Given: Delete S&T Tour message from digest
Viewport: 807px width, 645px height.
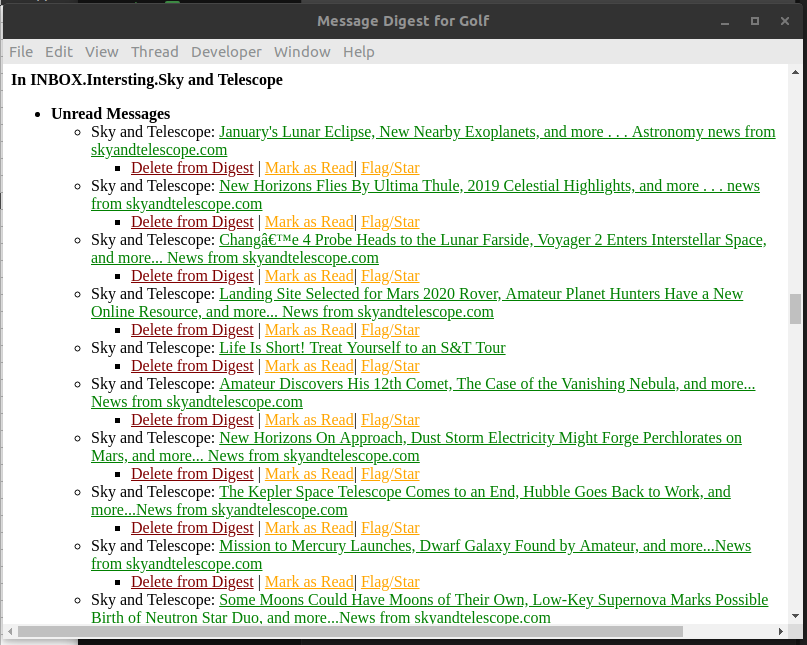Looking at the screenshot, I should [x=192, y=366].
